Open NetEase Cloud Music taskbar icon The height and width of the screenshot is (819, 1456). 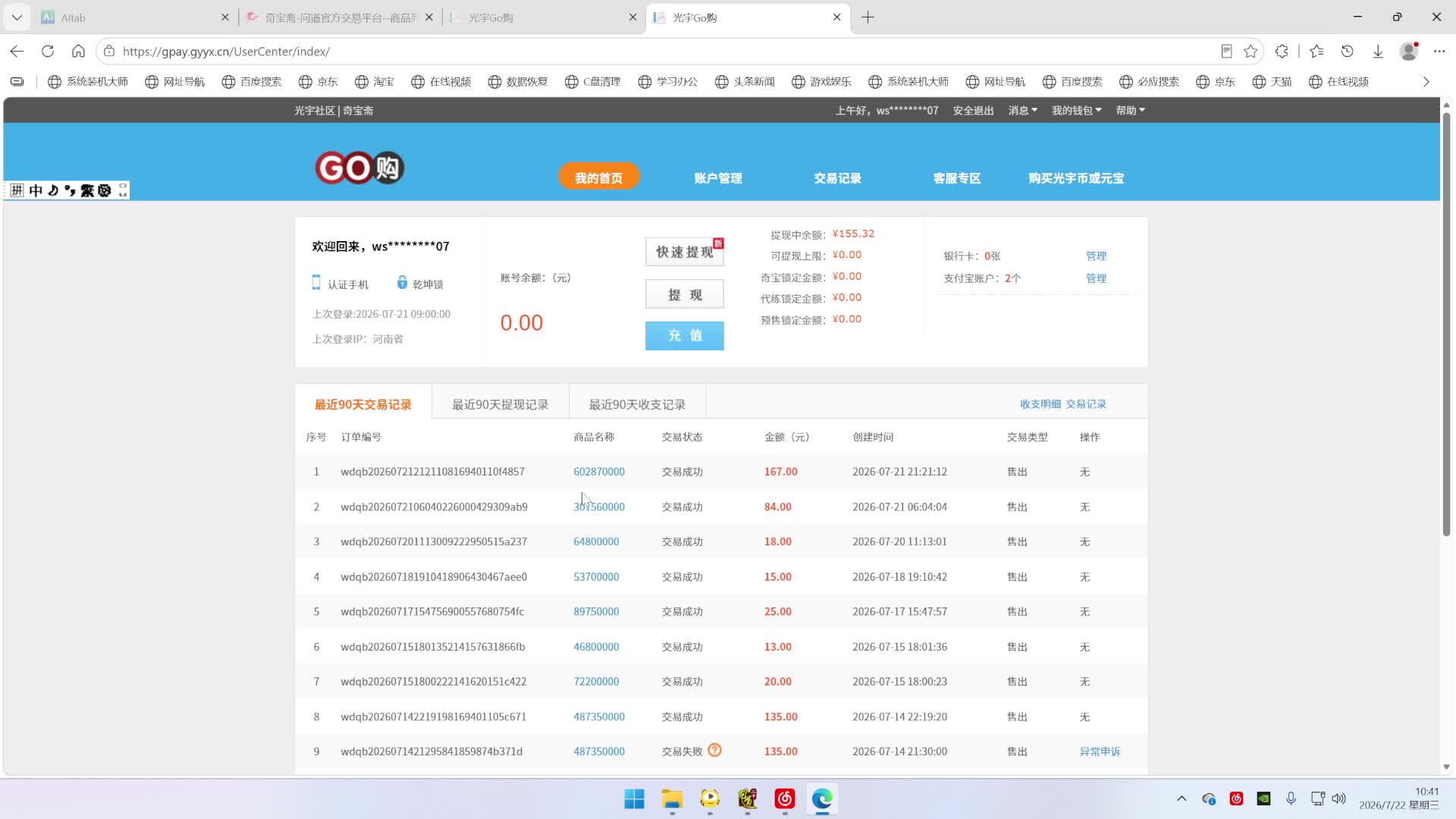point(784,799)
